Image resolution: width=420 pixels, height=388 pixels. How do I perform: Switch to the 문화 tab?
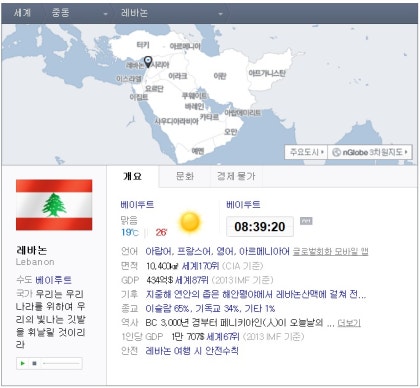click(x=185, y=176)
